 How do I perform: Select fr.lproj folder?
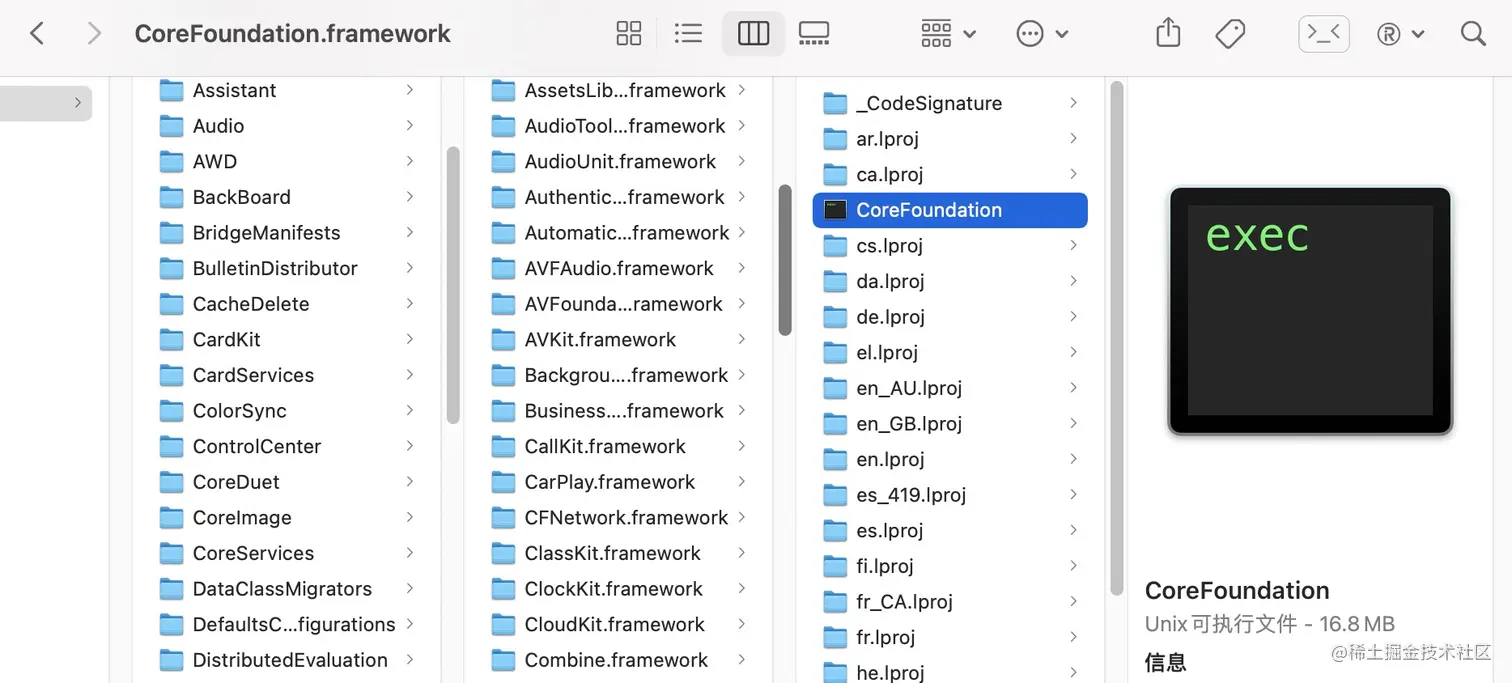[x=950, y=638]
